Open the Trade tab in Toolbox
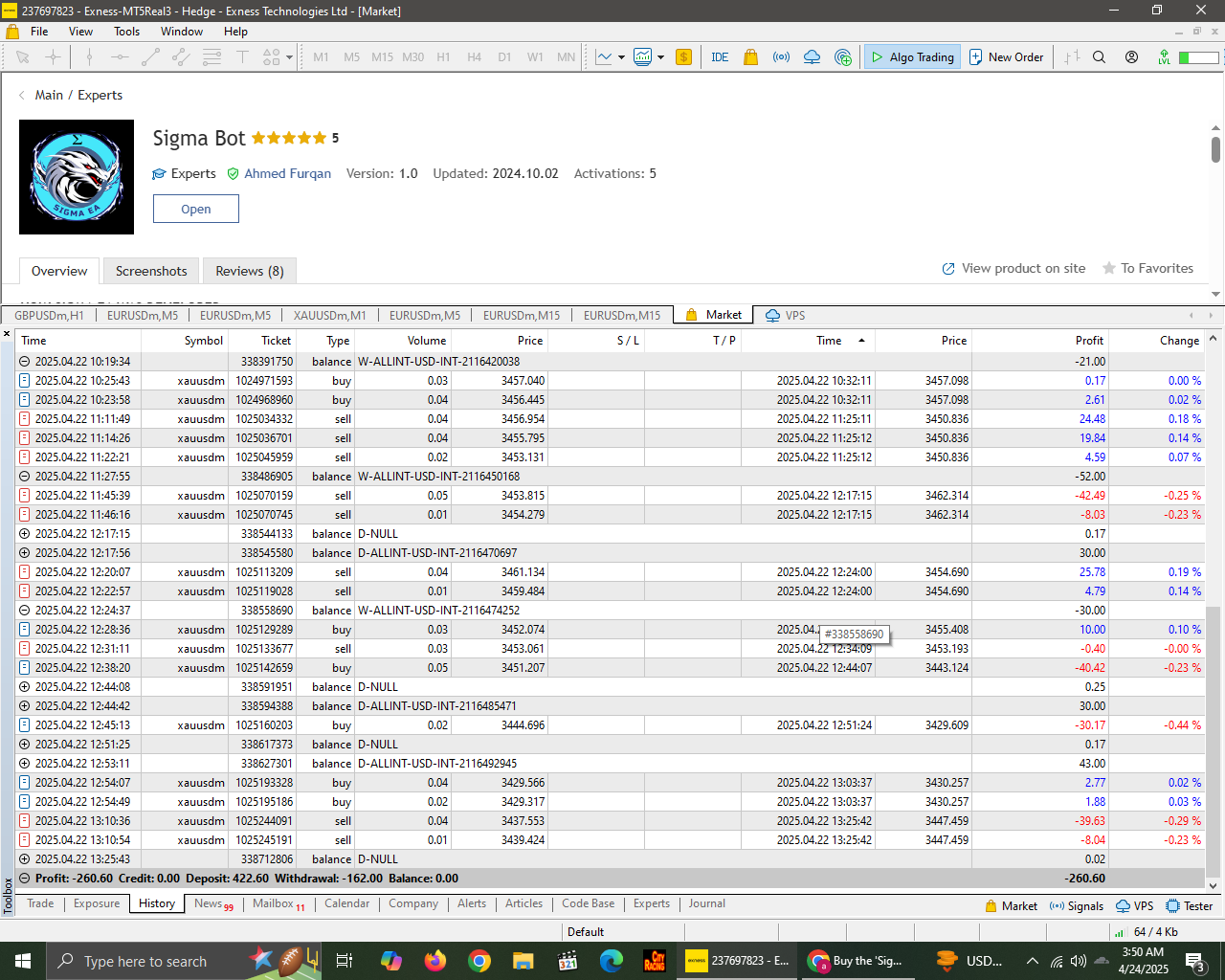Viewport: 1225px width, 980px height. point(40,903)
